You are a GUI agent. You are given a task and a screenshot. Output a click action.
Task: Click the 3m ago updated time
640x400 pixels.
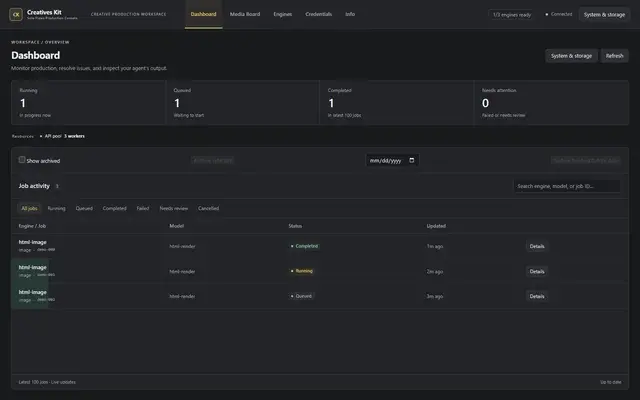435,296
